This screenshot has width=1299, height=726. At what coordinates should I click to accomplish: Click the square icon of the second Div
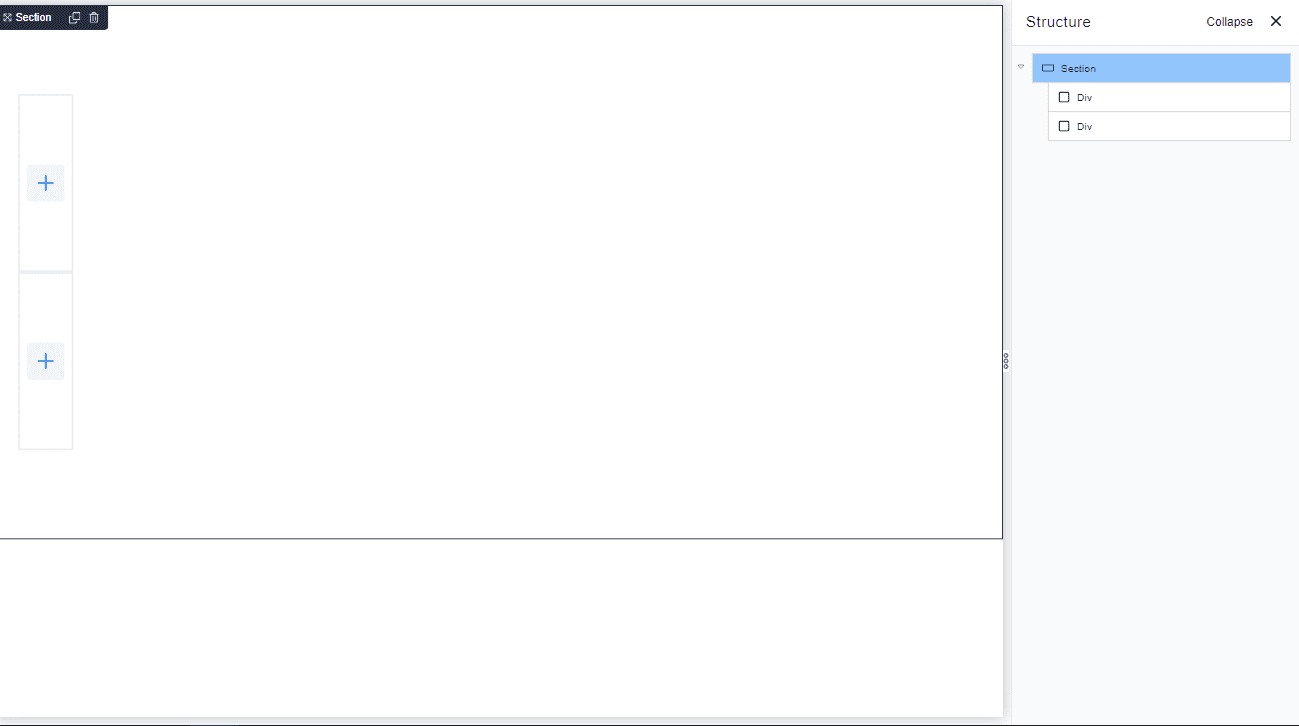pos(1064,126)
